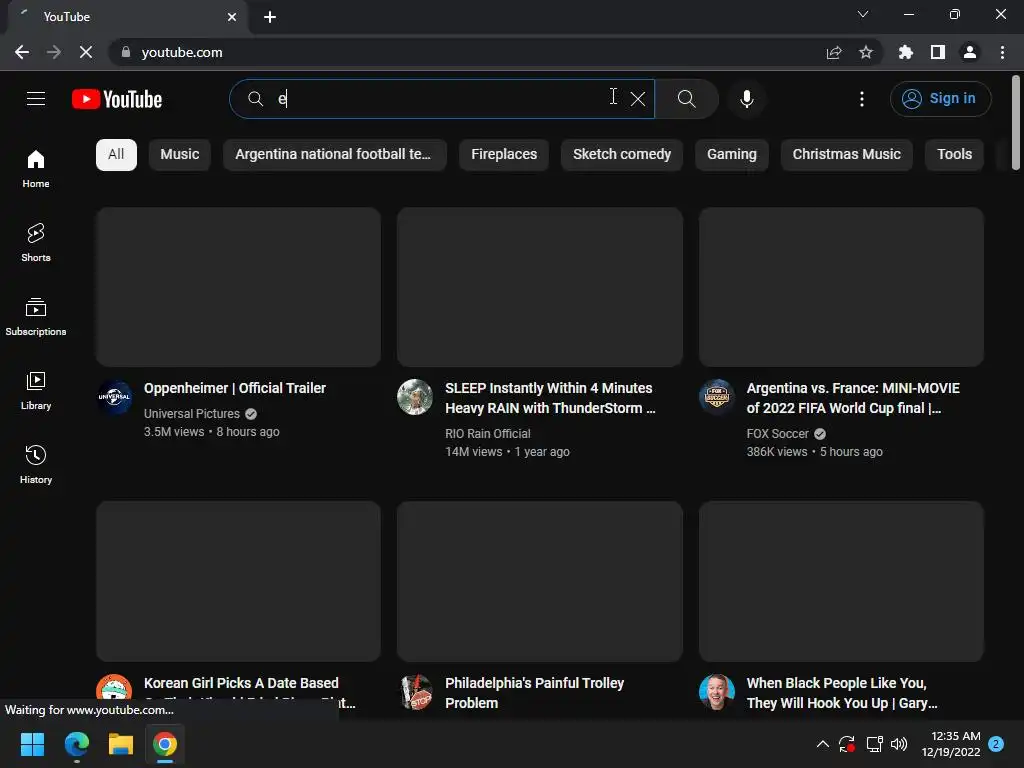Select the All filter chip
Screen dimensions: 1024x768
(x=116, y=155)
